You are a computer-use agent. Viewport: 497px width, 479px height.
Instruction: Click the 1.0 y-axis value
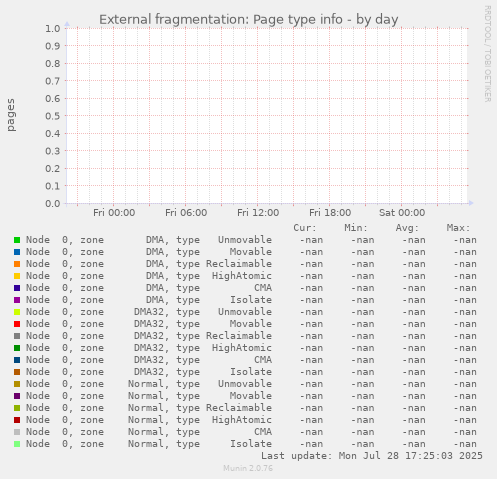53,28
